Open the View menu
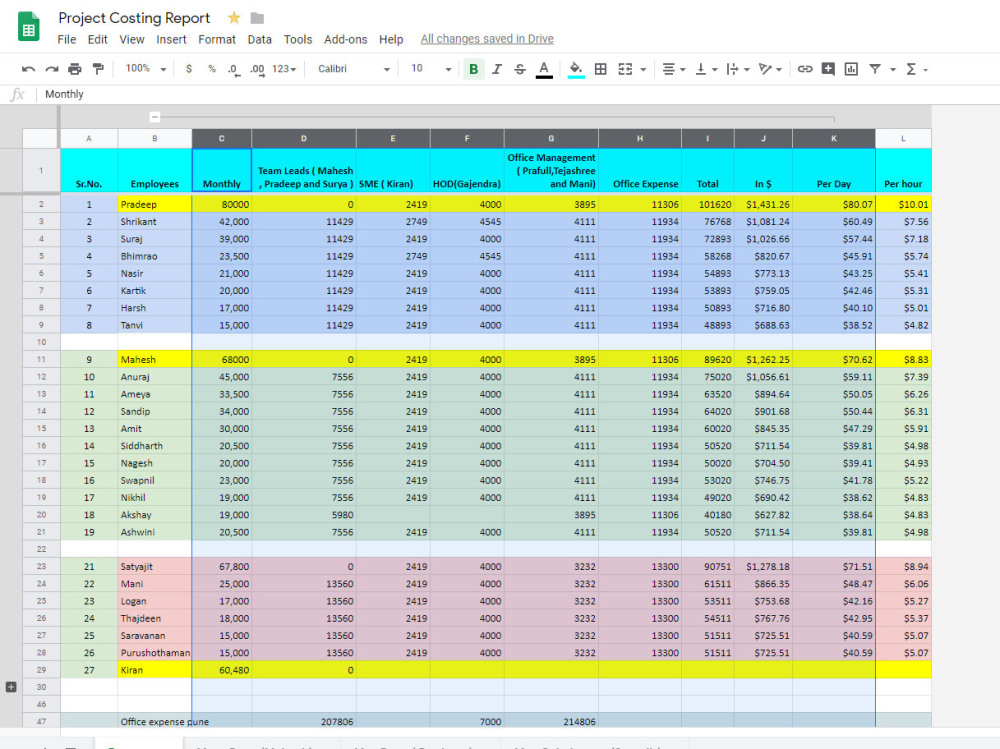The height and width of the screenshot is (749, 1000). pos(131,40)
